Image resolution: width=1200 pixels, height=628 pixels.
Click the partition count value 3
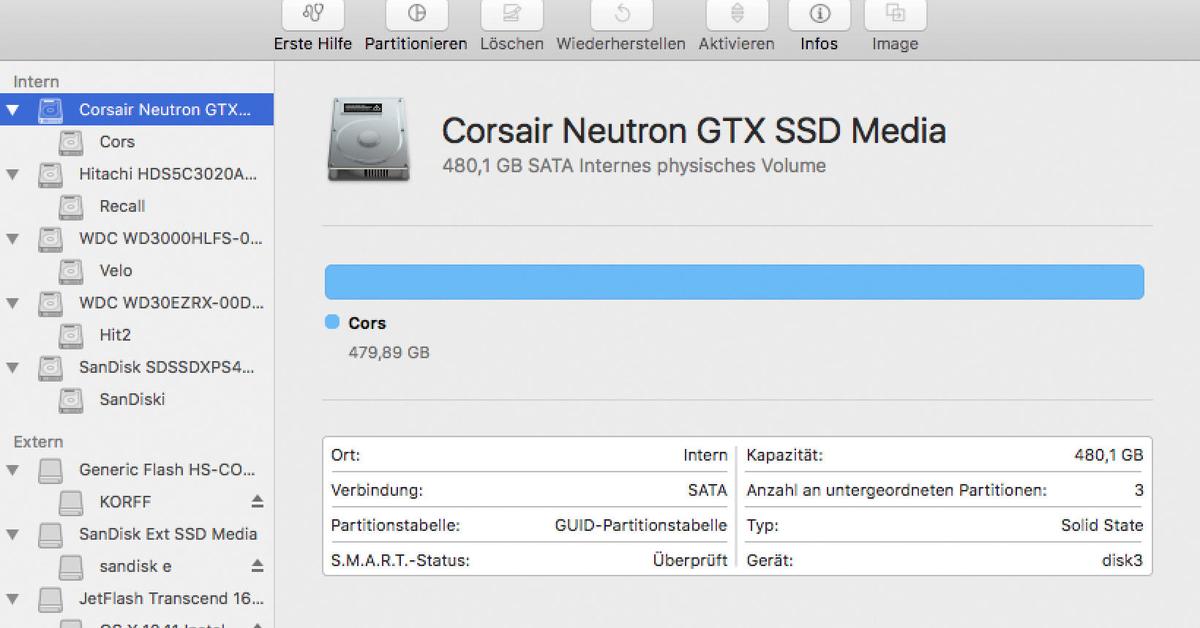(1138, 491)
